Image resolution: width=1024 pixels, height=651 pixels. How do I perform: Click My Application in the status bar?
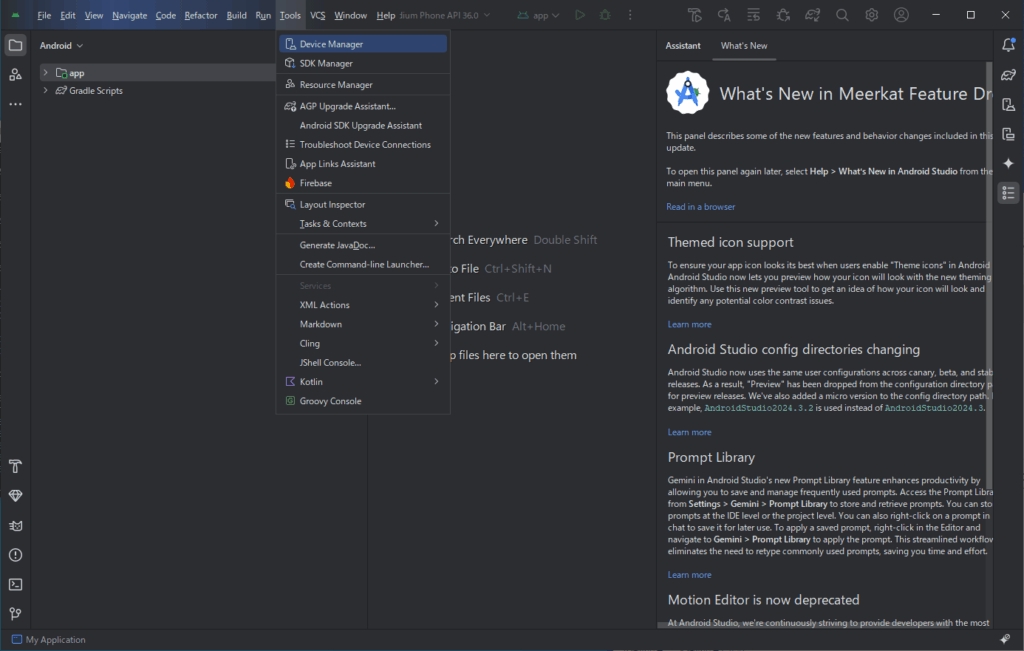[49, 640]
